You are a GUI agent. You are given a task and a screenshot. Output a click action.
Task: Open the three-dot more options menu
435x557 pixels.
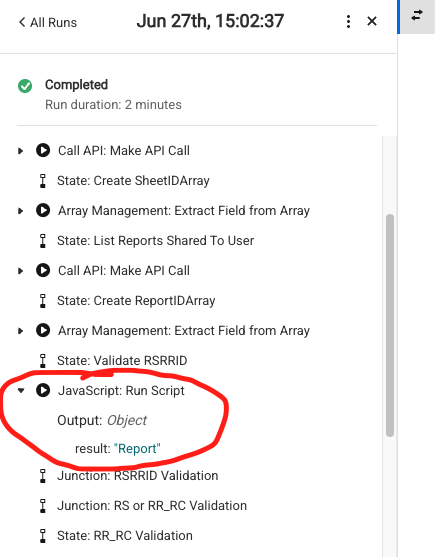(348, 22)
